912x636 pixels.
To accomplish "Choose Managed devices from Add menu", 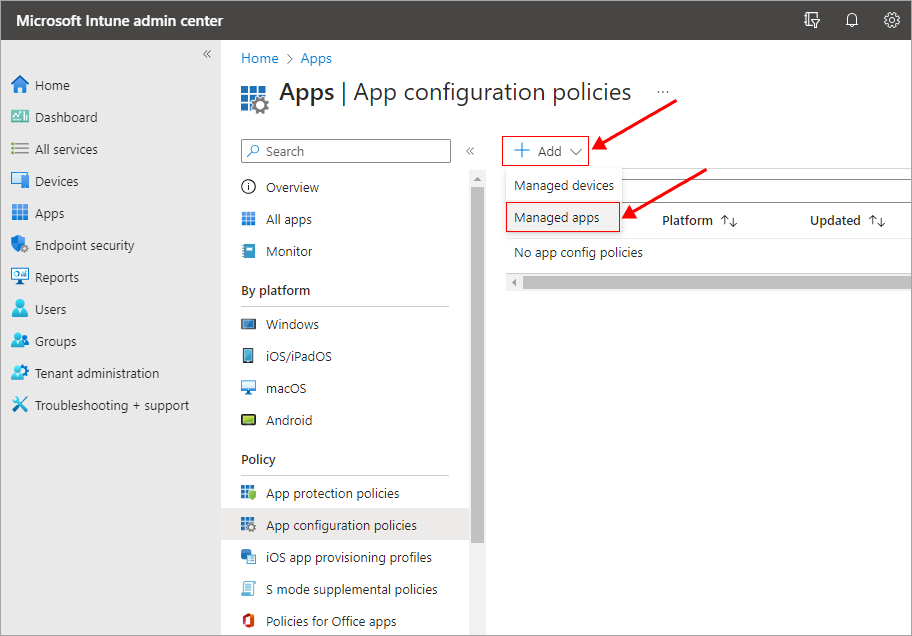I will coord(564,186).
